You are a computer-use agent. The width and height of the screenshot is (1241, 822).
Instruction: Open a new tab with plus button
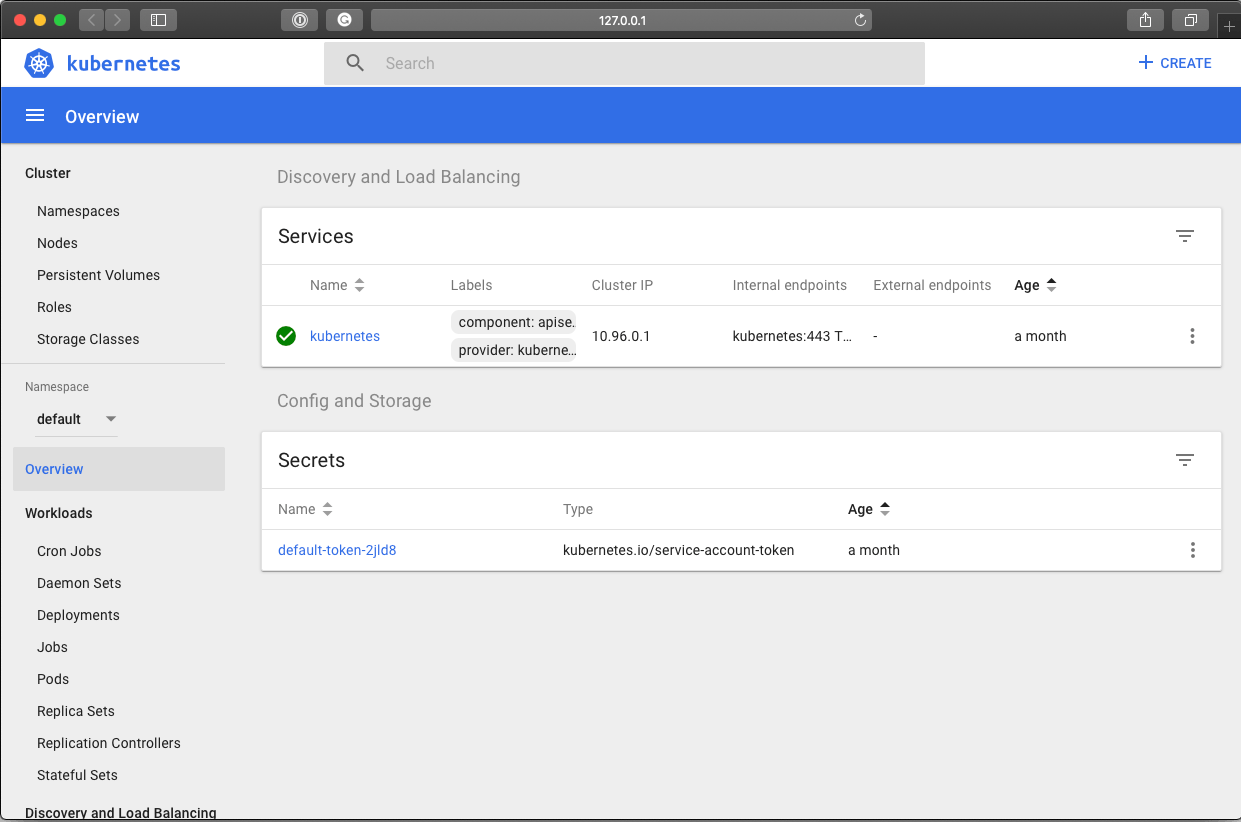coord(1229,26)
